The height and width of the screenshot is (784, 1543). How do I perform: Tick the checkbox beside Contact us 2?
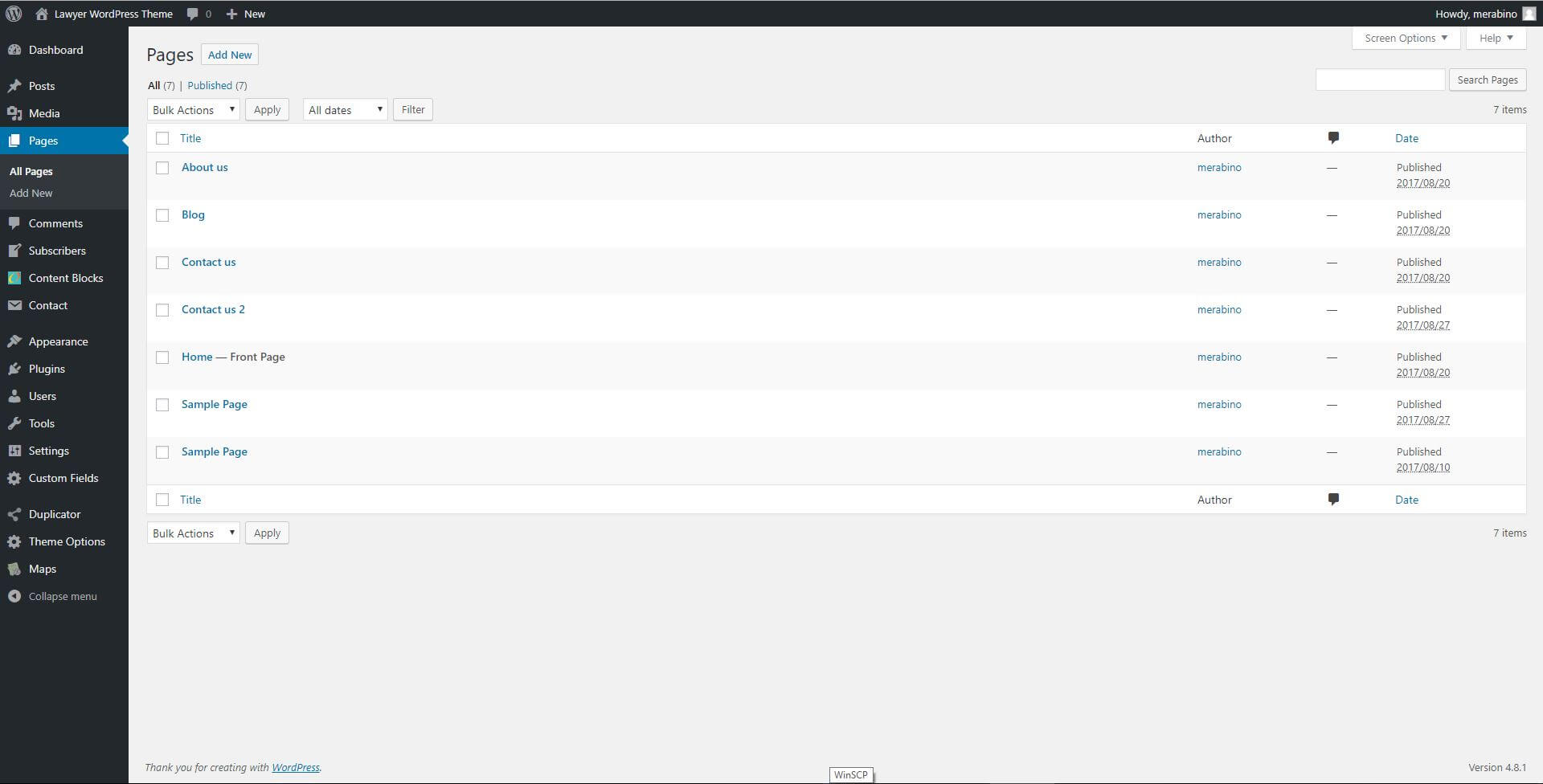(x=162, y=310)
